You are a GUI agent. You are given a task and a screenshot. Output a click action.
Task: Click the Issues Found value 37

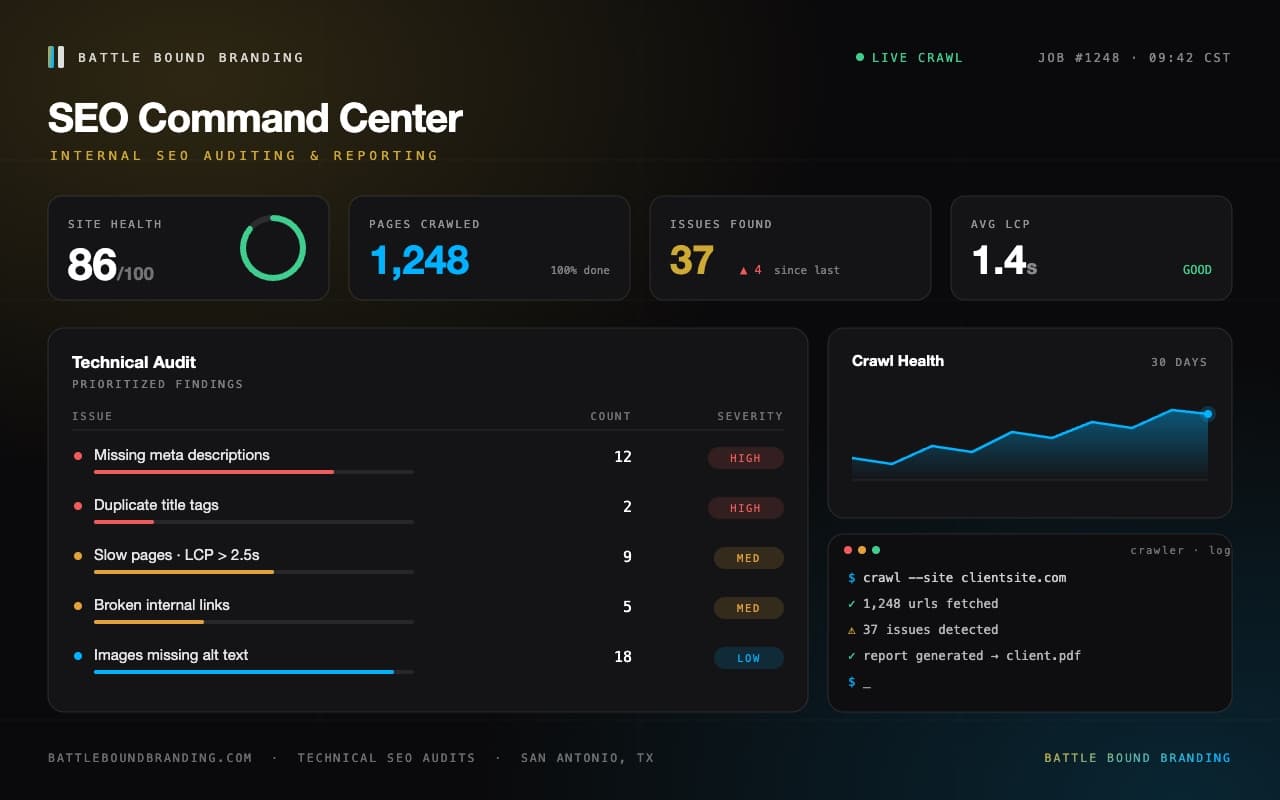692,260
